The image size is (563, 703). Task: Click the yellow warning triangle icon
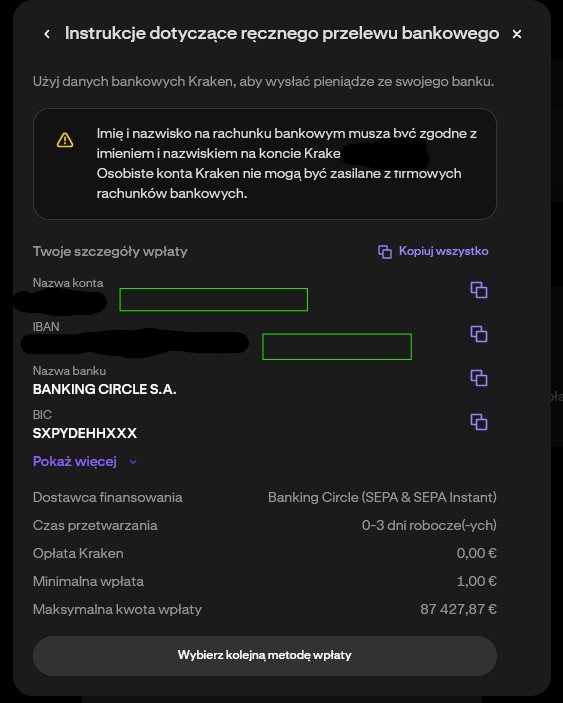pyautogui.click(x=65, y=140)
